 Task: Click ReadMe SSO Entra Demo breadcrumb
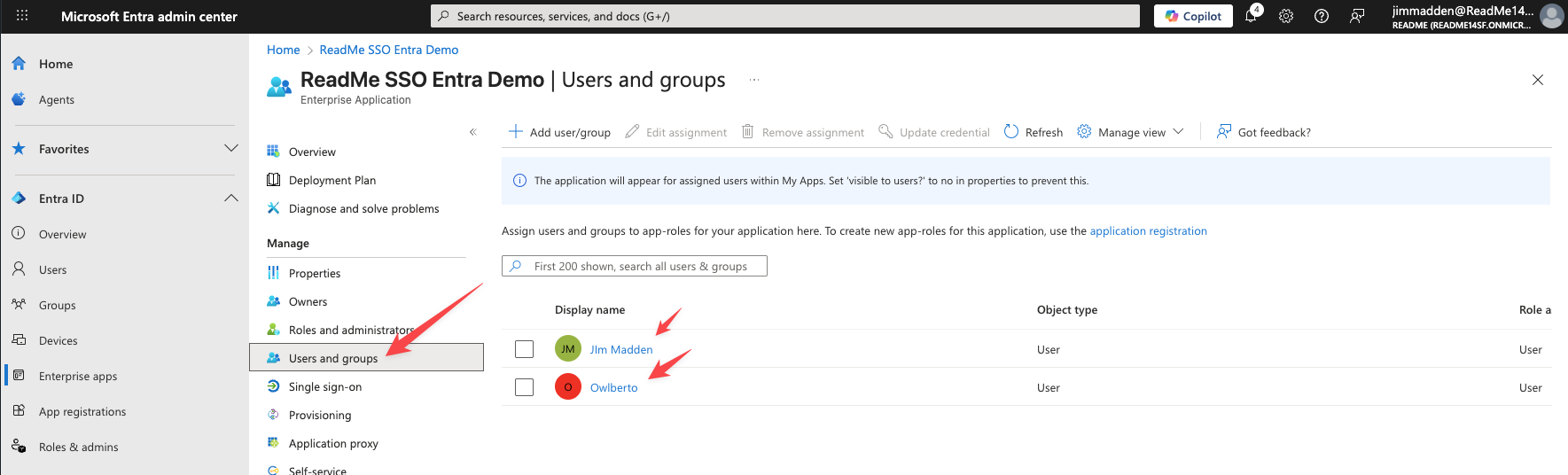click(389, 50)
